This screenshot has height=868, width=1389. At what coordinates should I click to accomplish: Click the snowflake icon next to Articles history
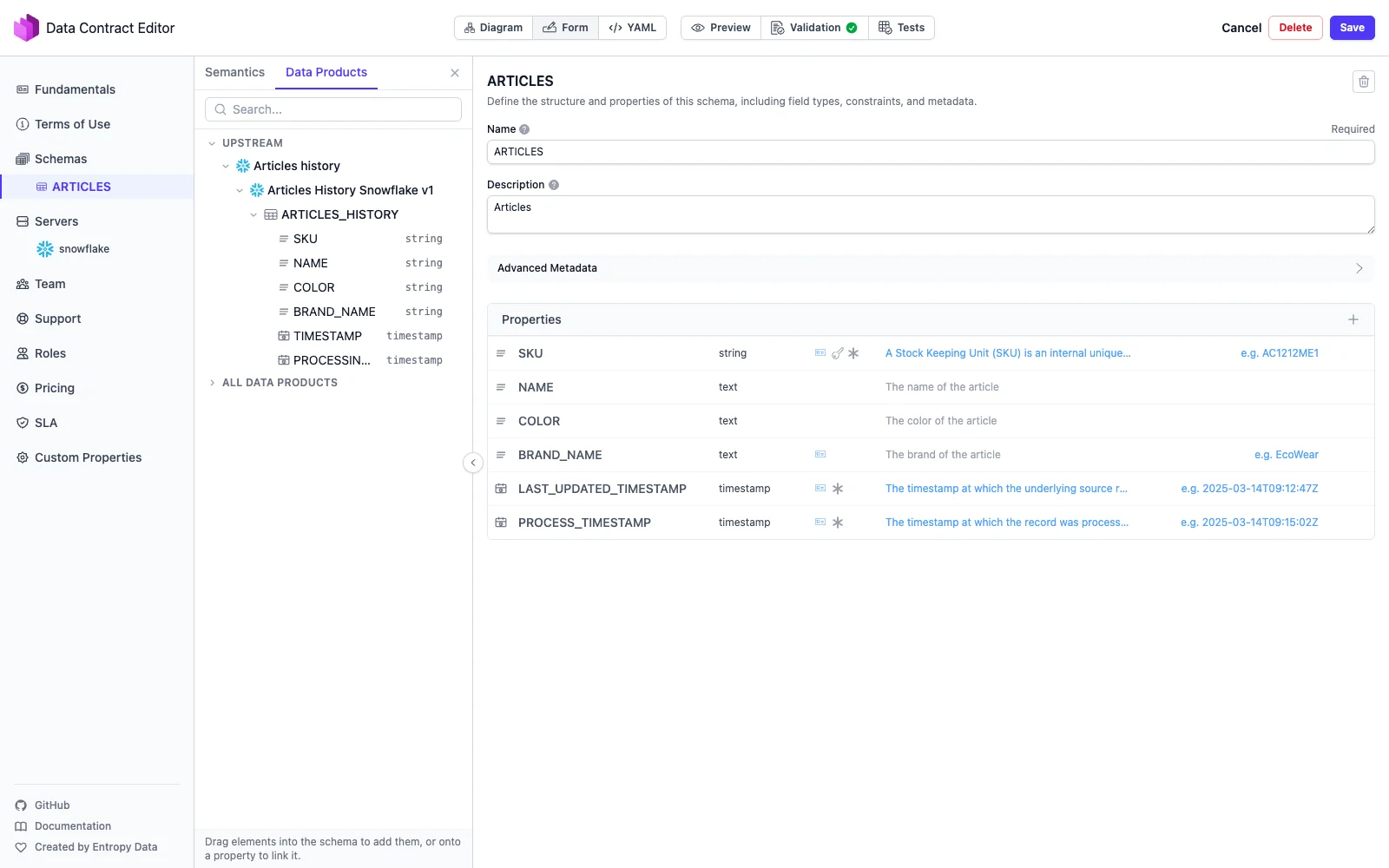pos(243,166)
